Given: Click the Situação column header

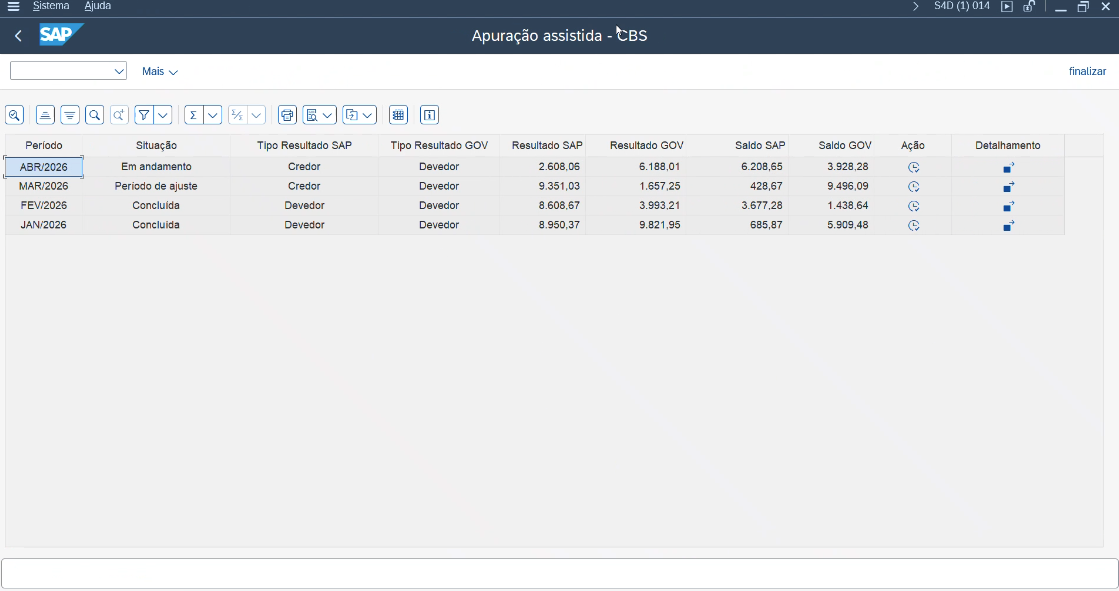Looking at the screenshot, I should 156,145.
